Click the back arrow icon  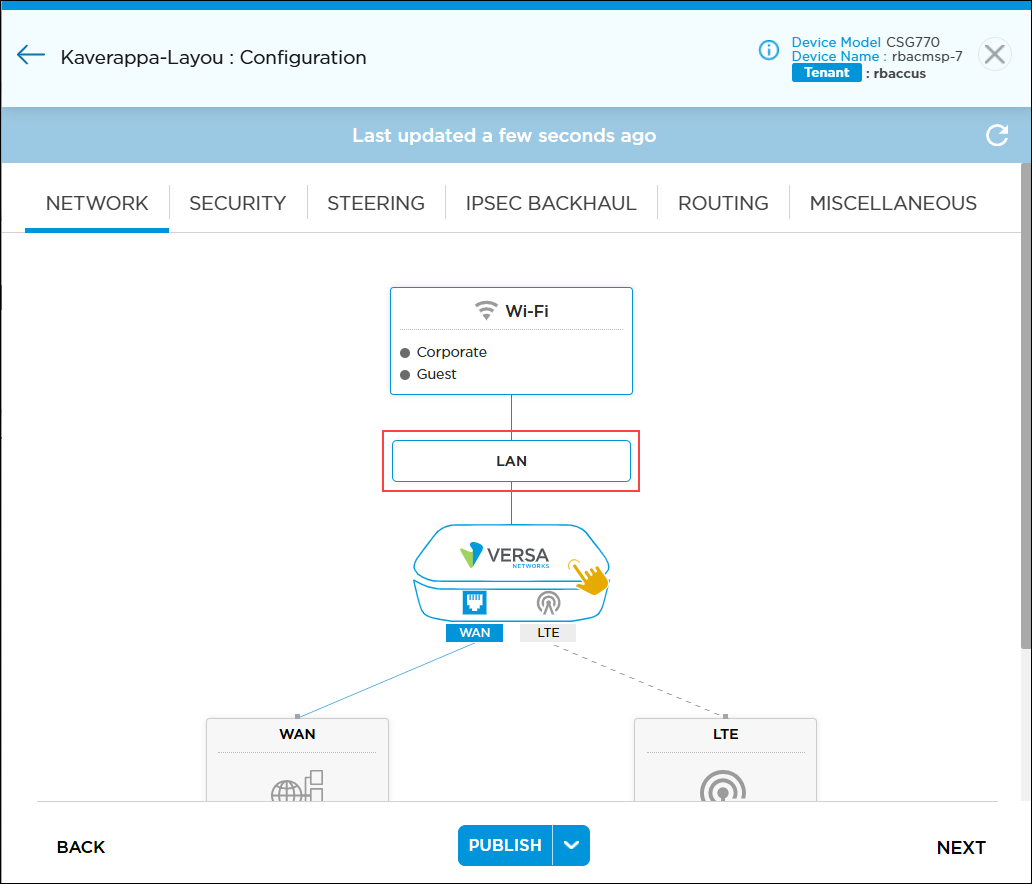click(x=31, y=55)
